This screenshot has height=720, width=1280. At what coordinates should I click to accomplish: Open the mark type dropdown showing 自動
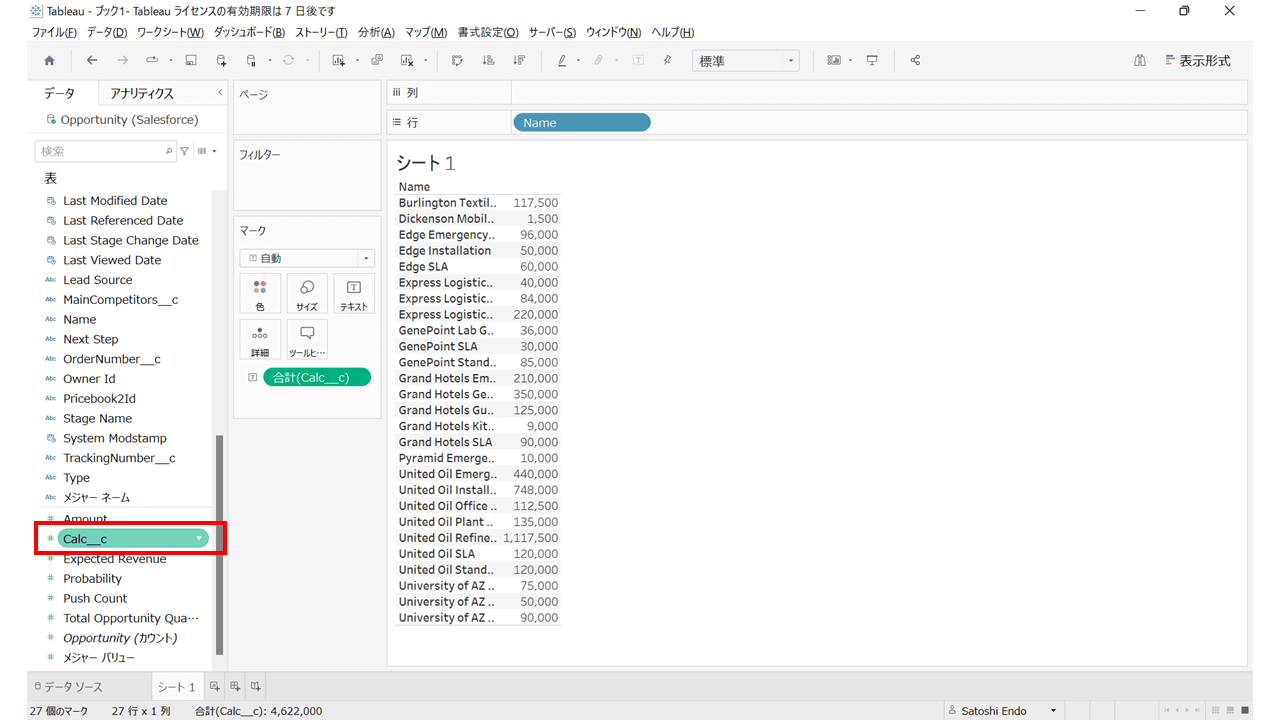pos(307,258)
